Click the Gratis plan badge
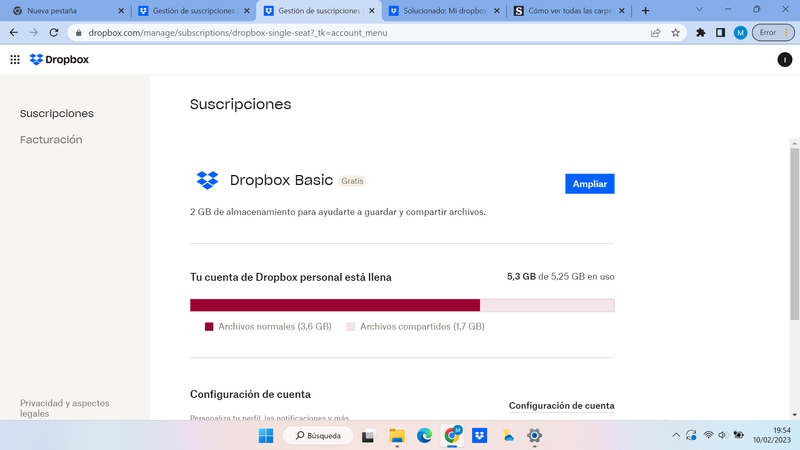This screenshot has height=450, width=800. tap(352, 181)
